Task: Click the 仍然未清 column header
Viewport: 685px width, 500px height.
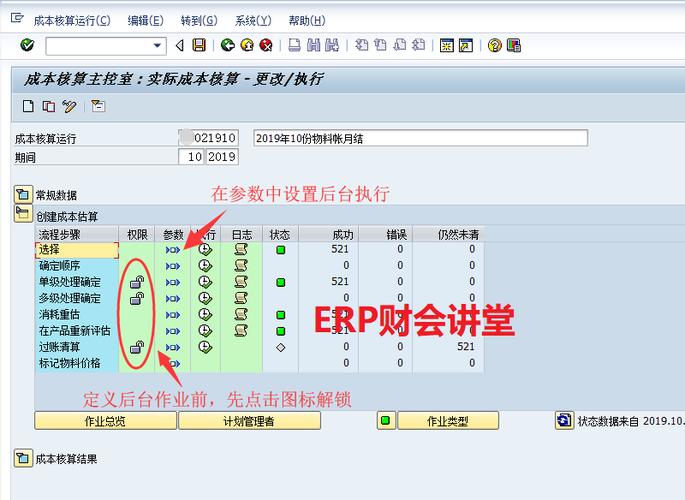Action: (x=448, y=234)
